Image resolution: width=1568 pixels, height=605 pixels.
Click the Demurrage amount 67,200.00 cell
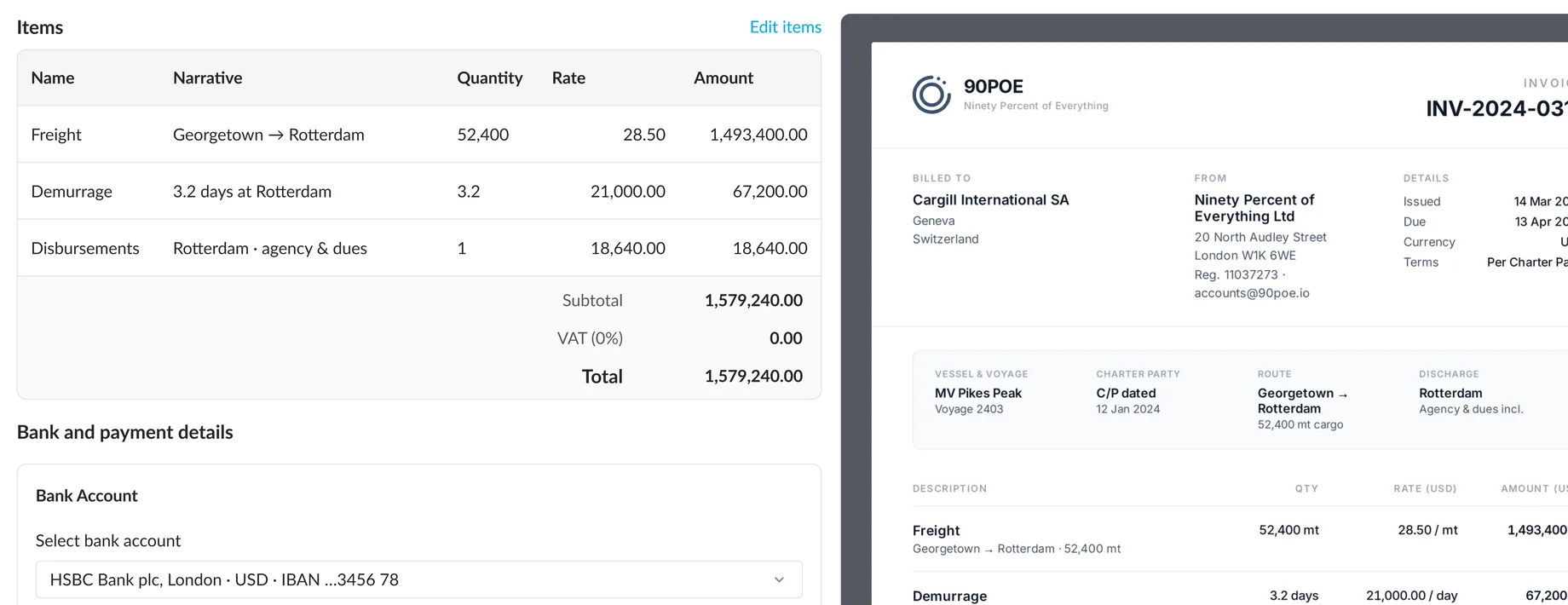pyautogui.click(x=770, y=192)
